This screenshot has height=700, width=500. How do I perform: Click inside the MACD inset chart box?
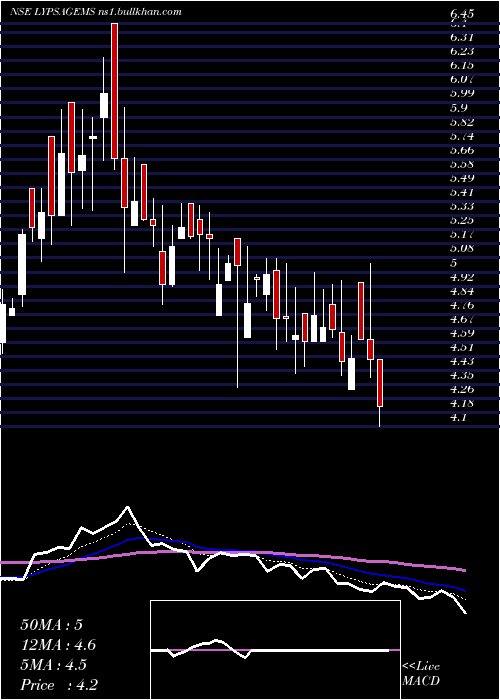(275, 650)
